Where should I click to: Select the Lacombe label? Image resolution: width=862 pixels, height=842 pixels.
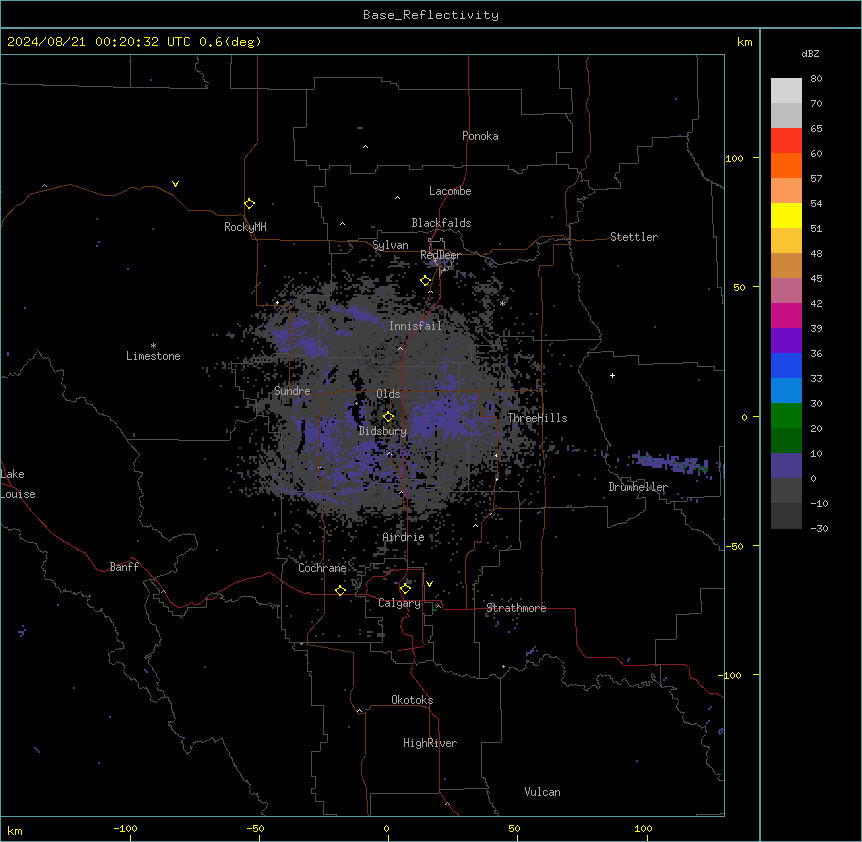click(x=450, y=191)
